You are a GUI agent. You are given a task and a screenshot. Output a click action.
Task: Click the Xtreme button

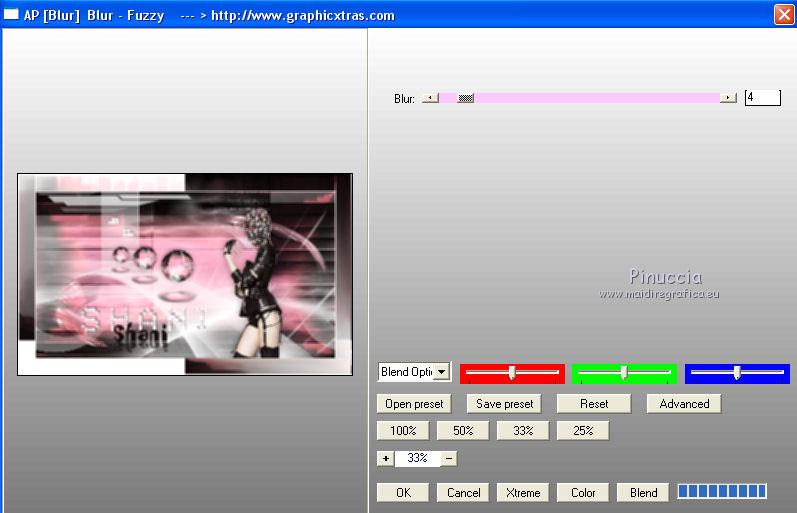[x=523, y=493]
